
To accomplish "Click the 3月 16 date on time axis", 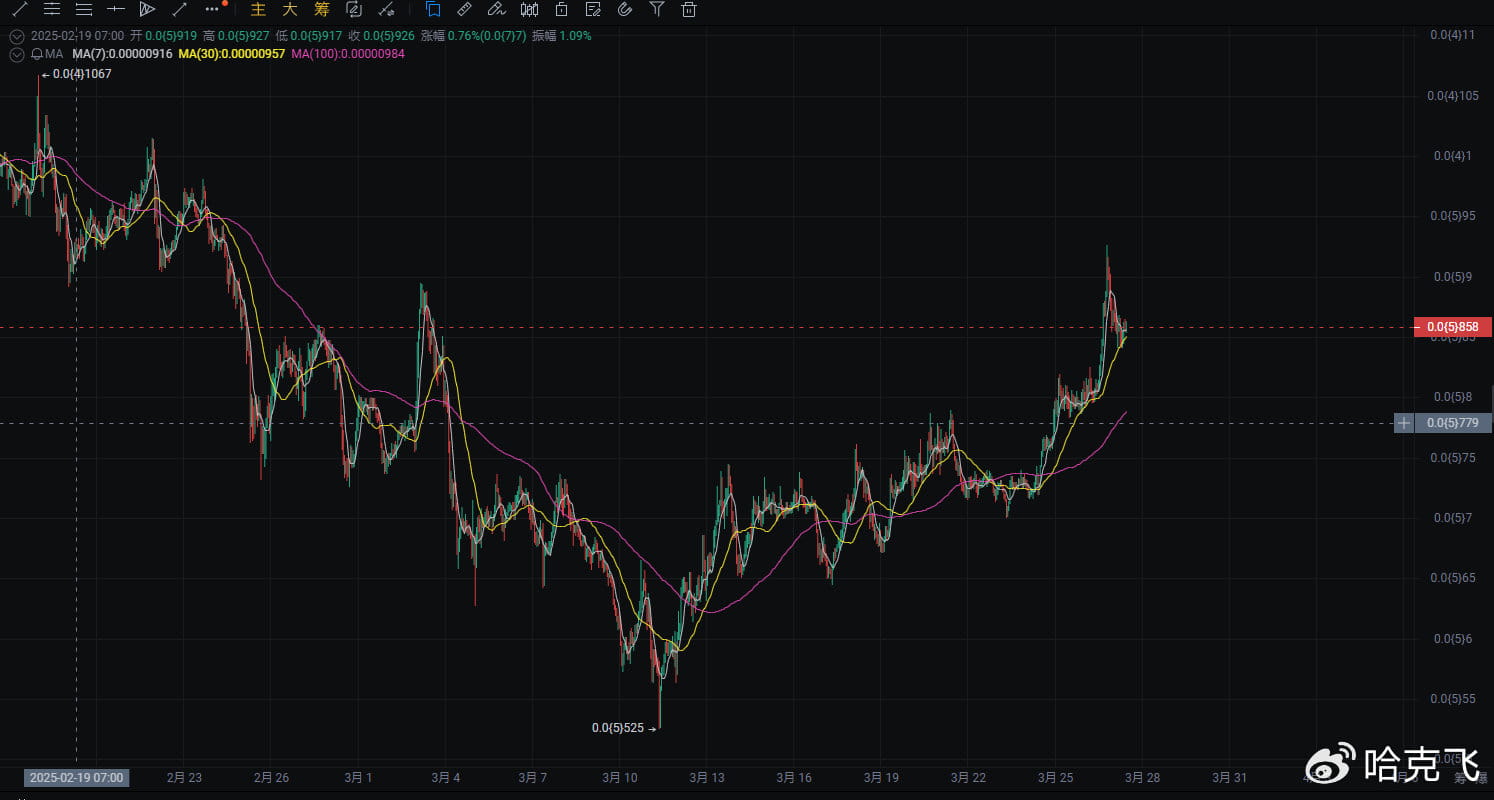I will 793,777.
